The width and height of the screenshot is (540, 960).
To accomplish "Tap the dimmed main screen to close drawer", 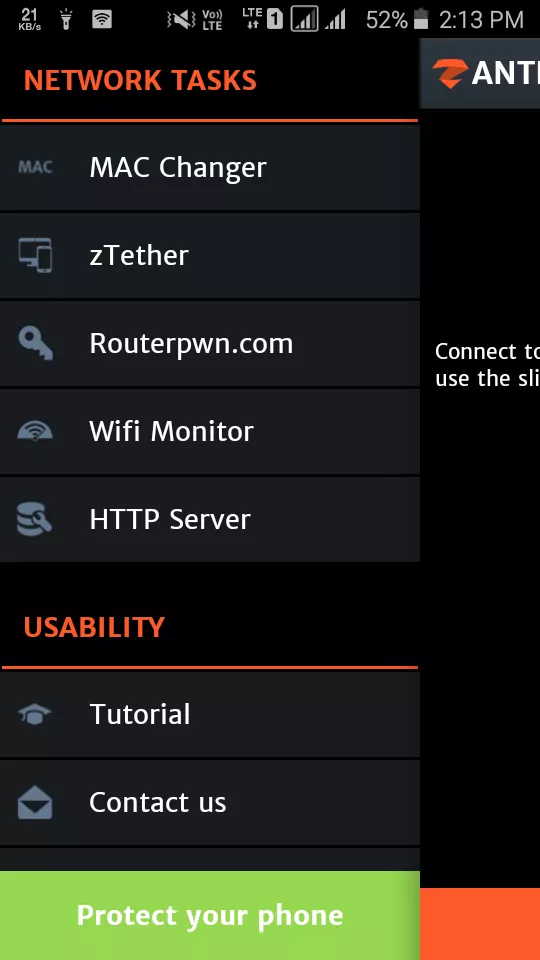I will (480, 490).
